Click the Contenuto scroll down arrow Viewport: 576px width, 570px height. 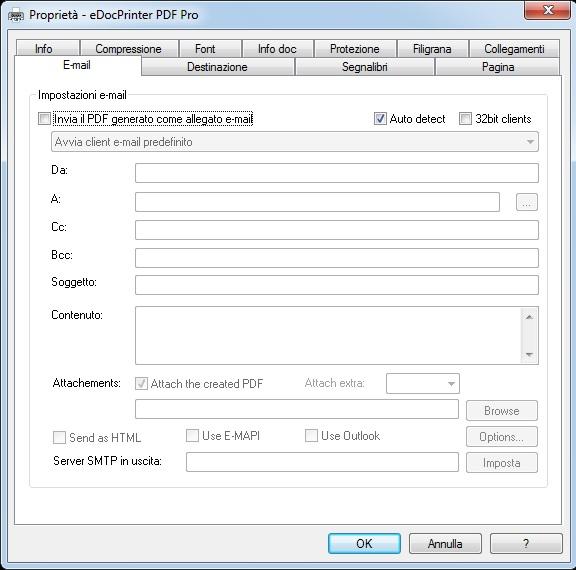click(x=529, y=354)
